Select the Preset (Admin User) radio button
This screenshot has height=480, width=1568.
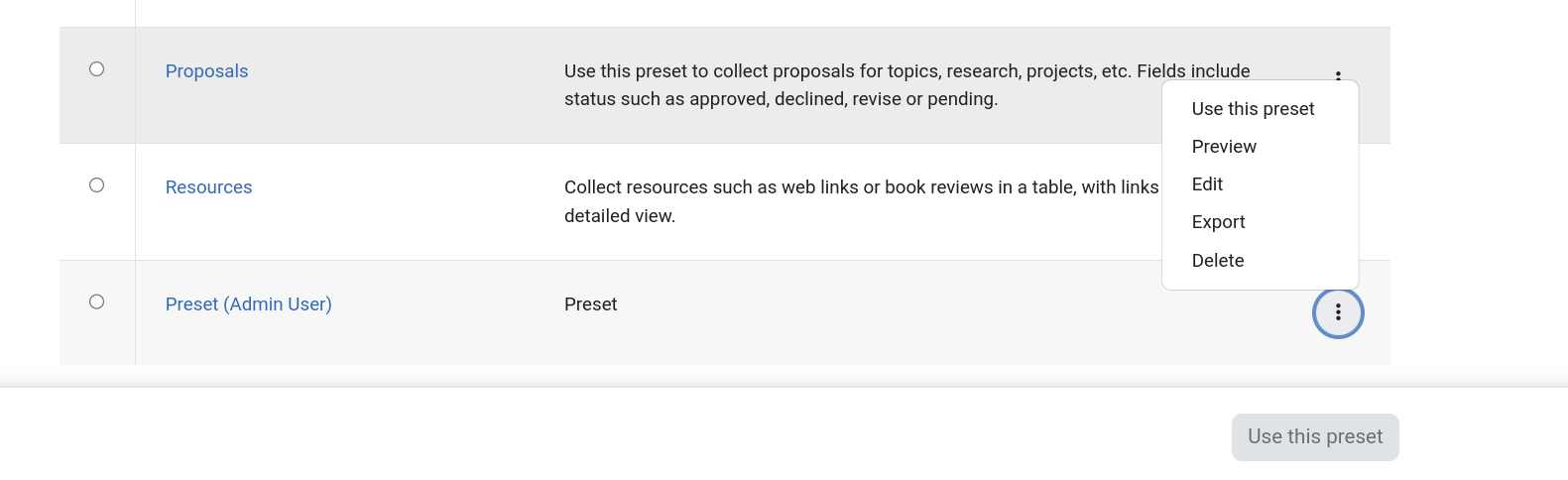click(x=96, y=301)
